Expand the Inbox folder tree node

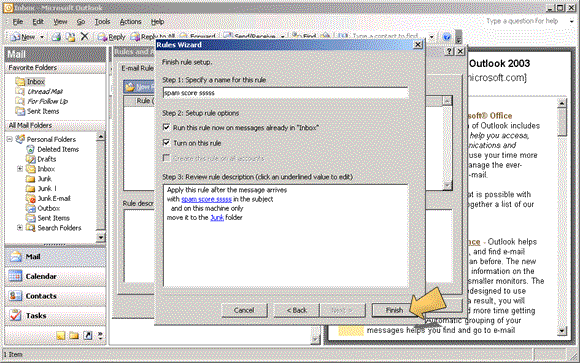point(20,169)
